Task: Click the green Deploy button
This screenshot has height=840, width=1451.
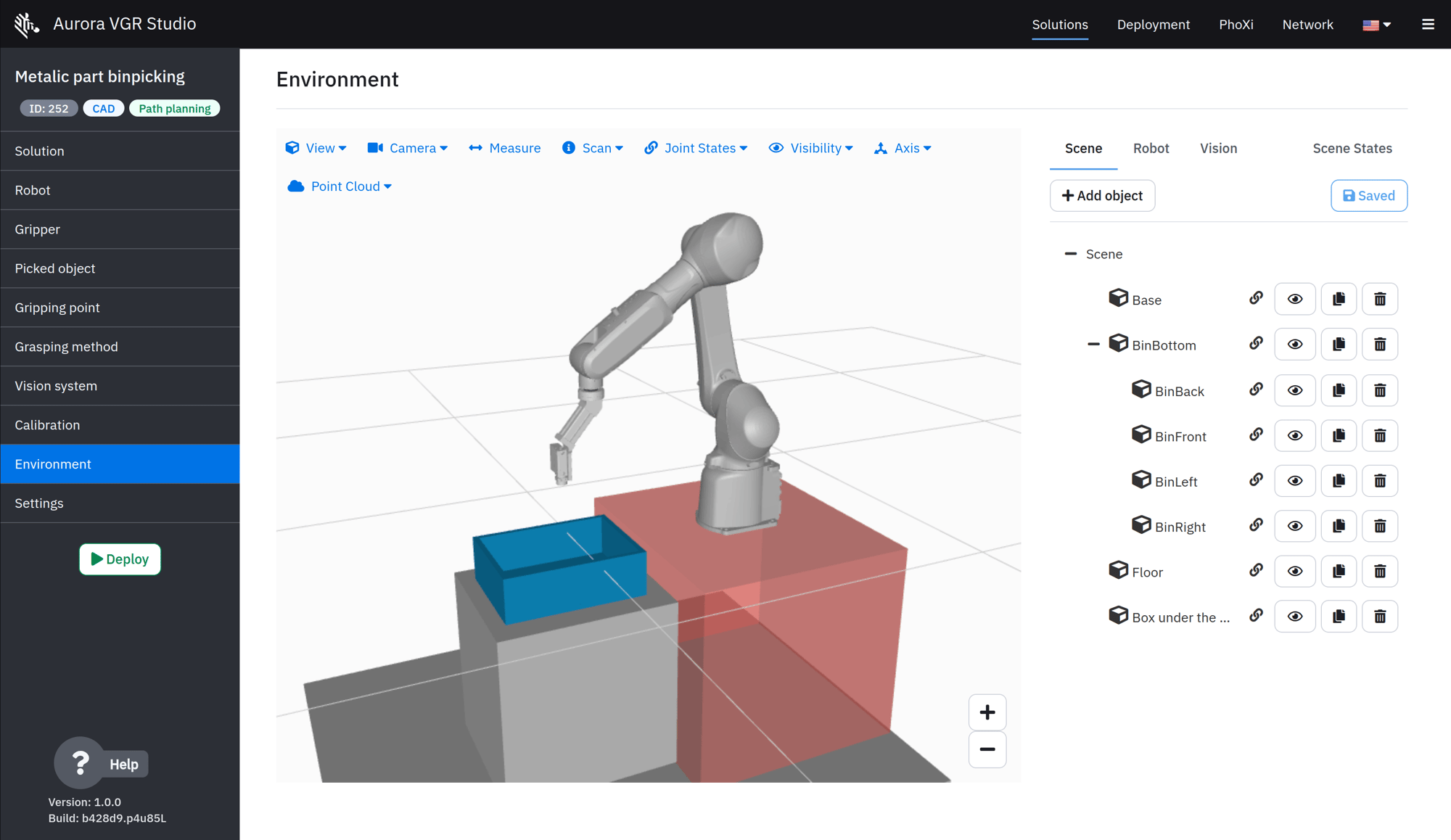Action: (120, 559)
